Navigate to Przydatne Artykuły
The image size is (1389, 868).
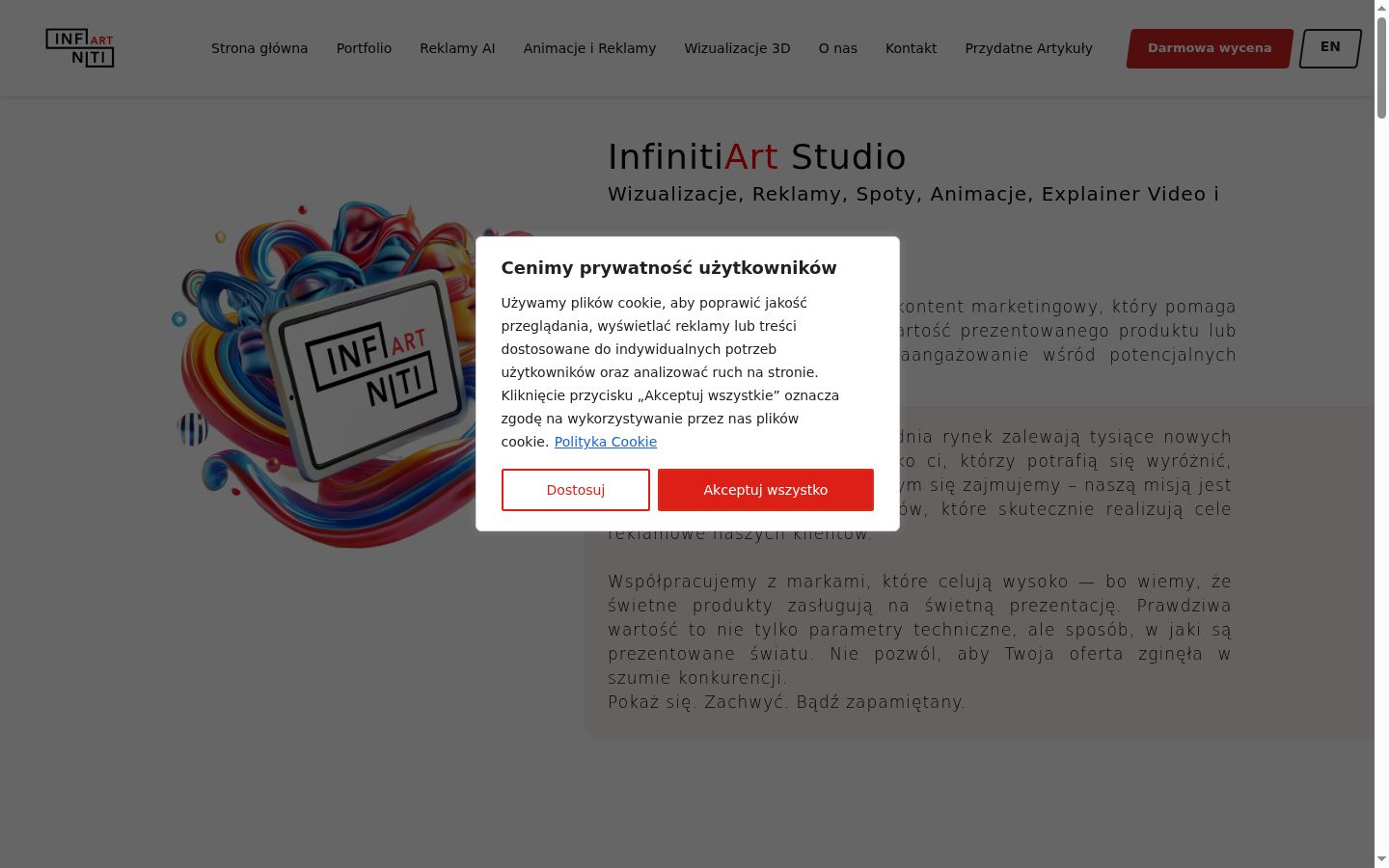coord(1028,48)
